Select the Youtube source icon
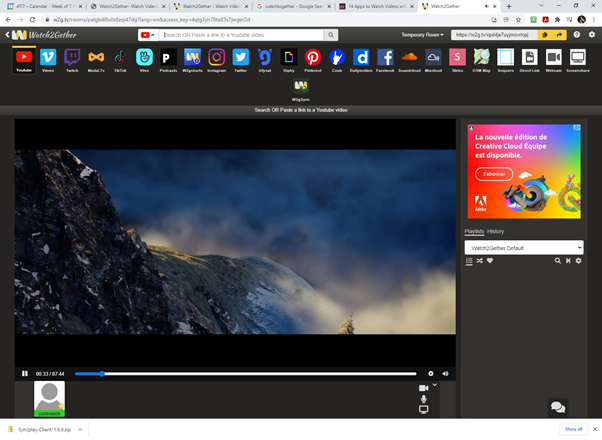 click(x=24, y=60)
